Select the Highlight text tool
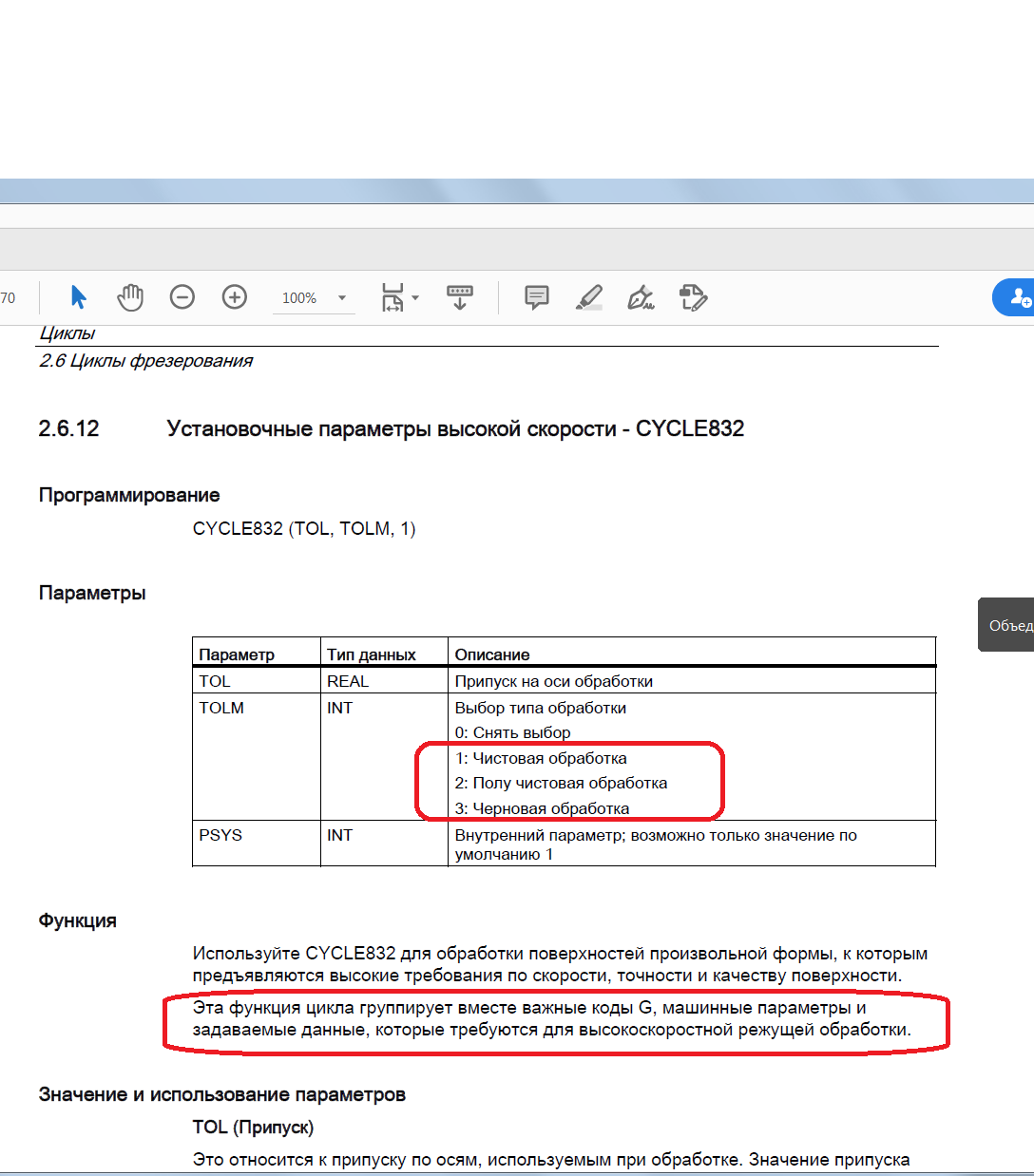 tap(589, 297)
